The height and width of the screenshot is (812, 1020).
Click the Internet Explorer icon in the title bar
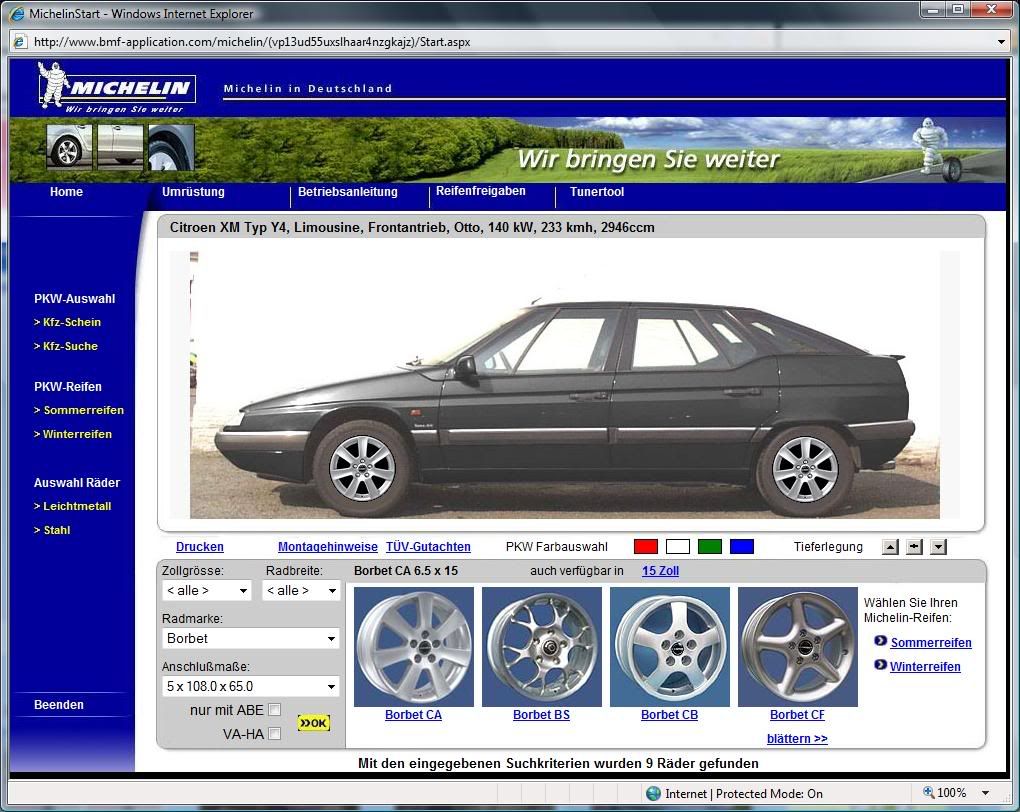click(x=17, y=13)
